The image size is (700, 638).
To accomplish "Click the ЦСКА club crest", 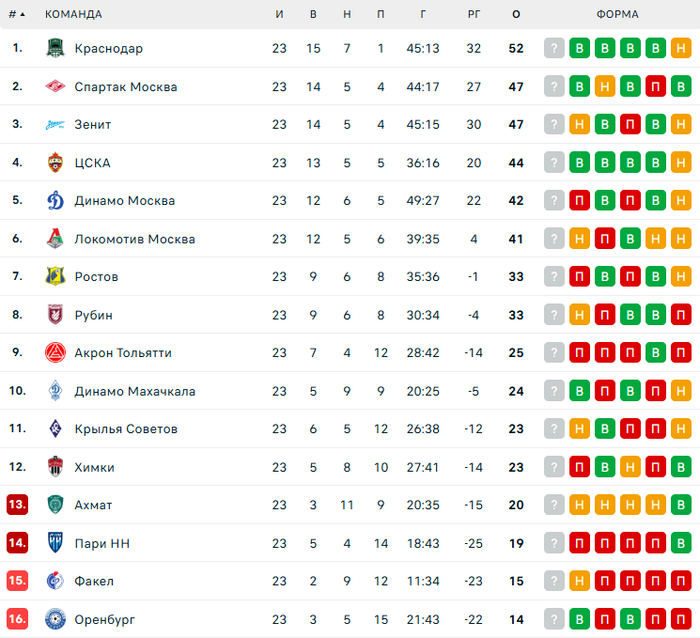I will tap(55, 162).
